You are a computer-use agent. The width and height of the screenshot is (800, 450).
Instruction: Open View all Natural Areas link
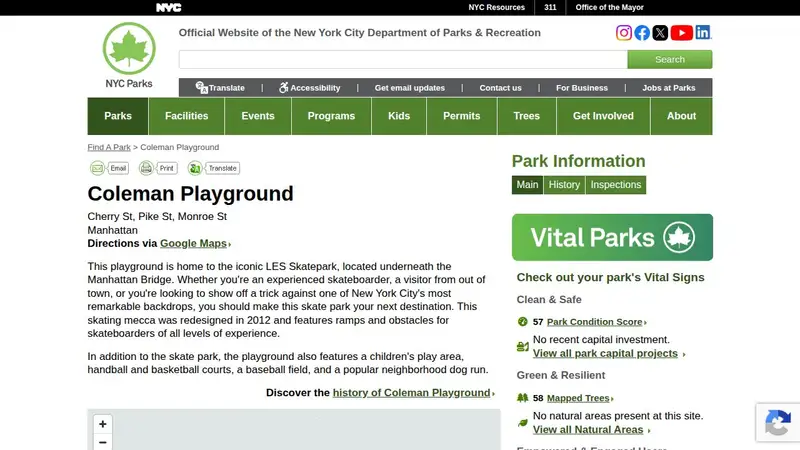tap(588, 430)
